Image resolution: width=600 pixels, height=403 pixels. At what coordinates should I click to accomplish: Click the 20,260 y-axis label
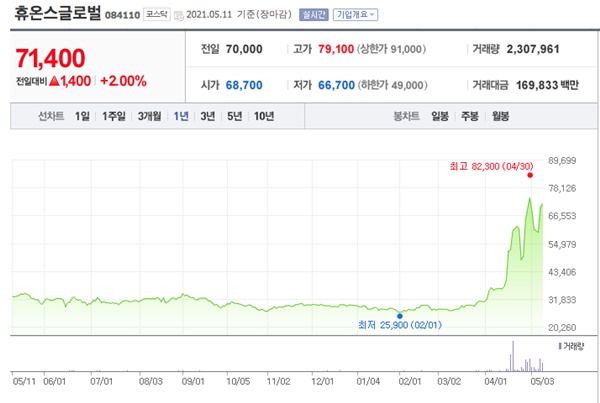click(x=562, y=328)
